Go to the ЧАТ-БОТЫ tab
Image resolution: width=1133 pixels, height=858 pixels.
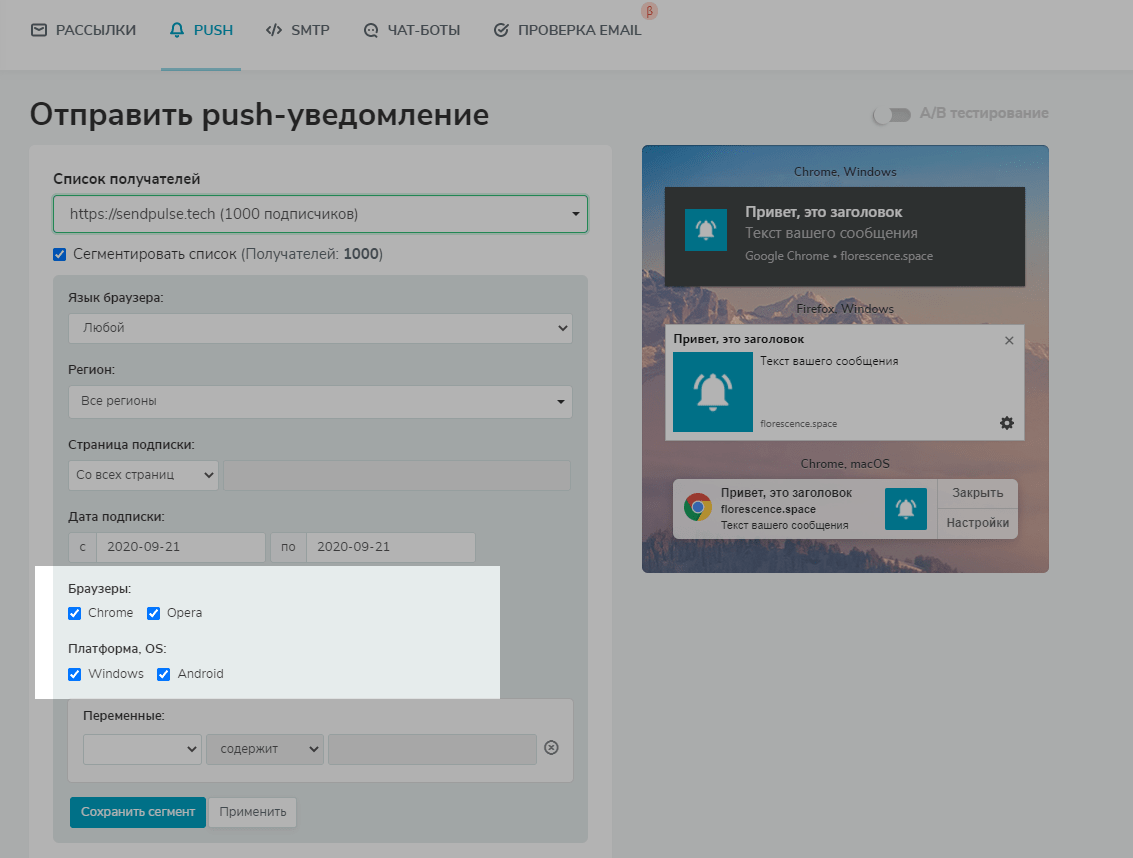[x=412, y=30]
